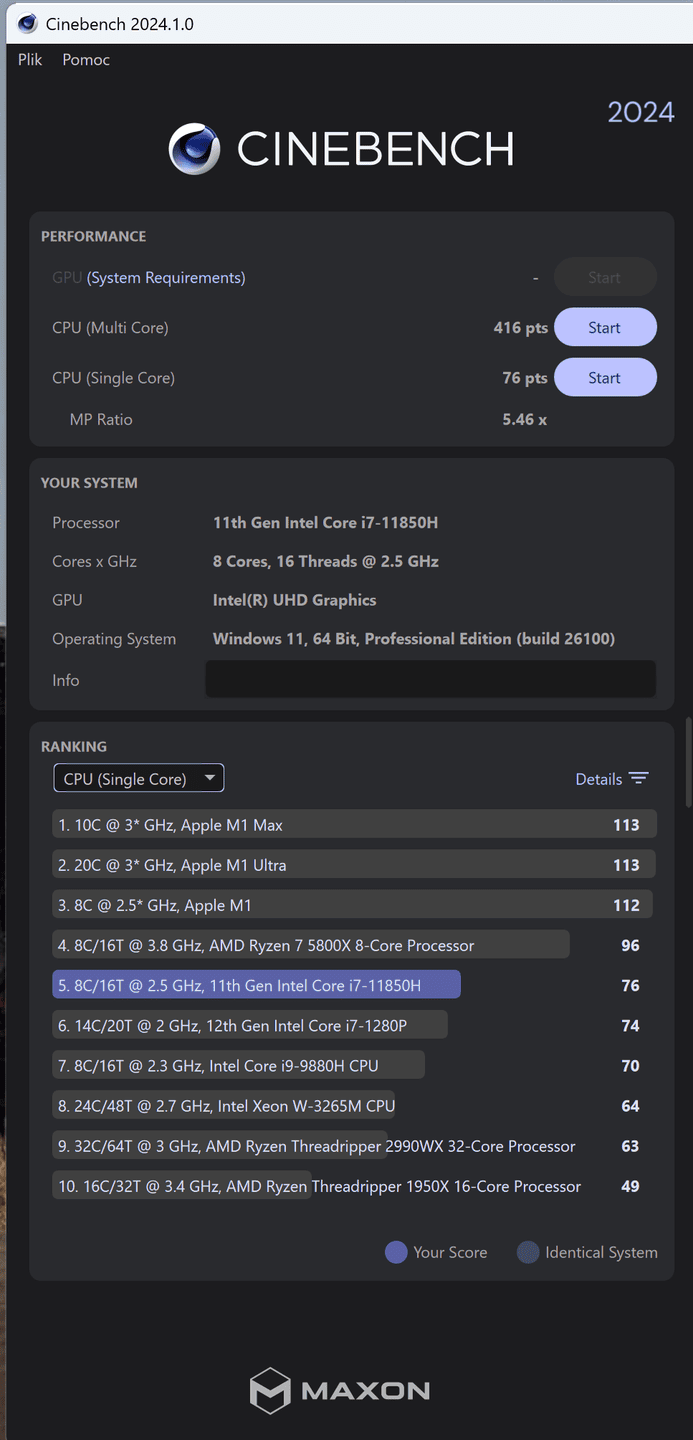
Task: Click the 2024 version label
Action: 641,112
